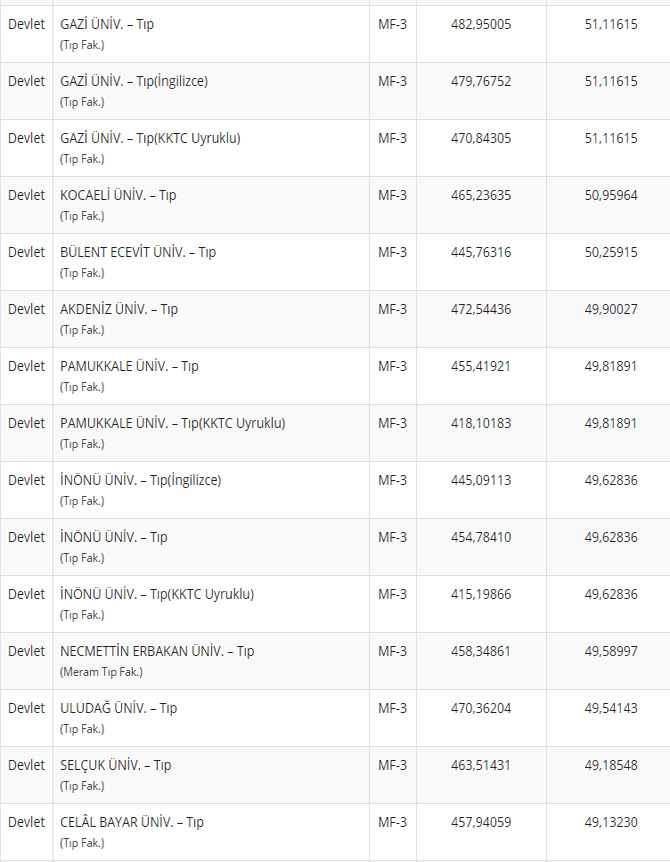Click PAMUKKALE ÜNİV. – Tıp(KKTC Uyruklu) entry
The height and width of the screenshot is (862, 670).
click(172, 423)
